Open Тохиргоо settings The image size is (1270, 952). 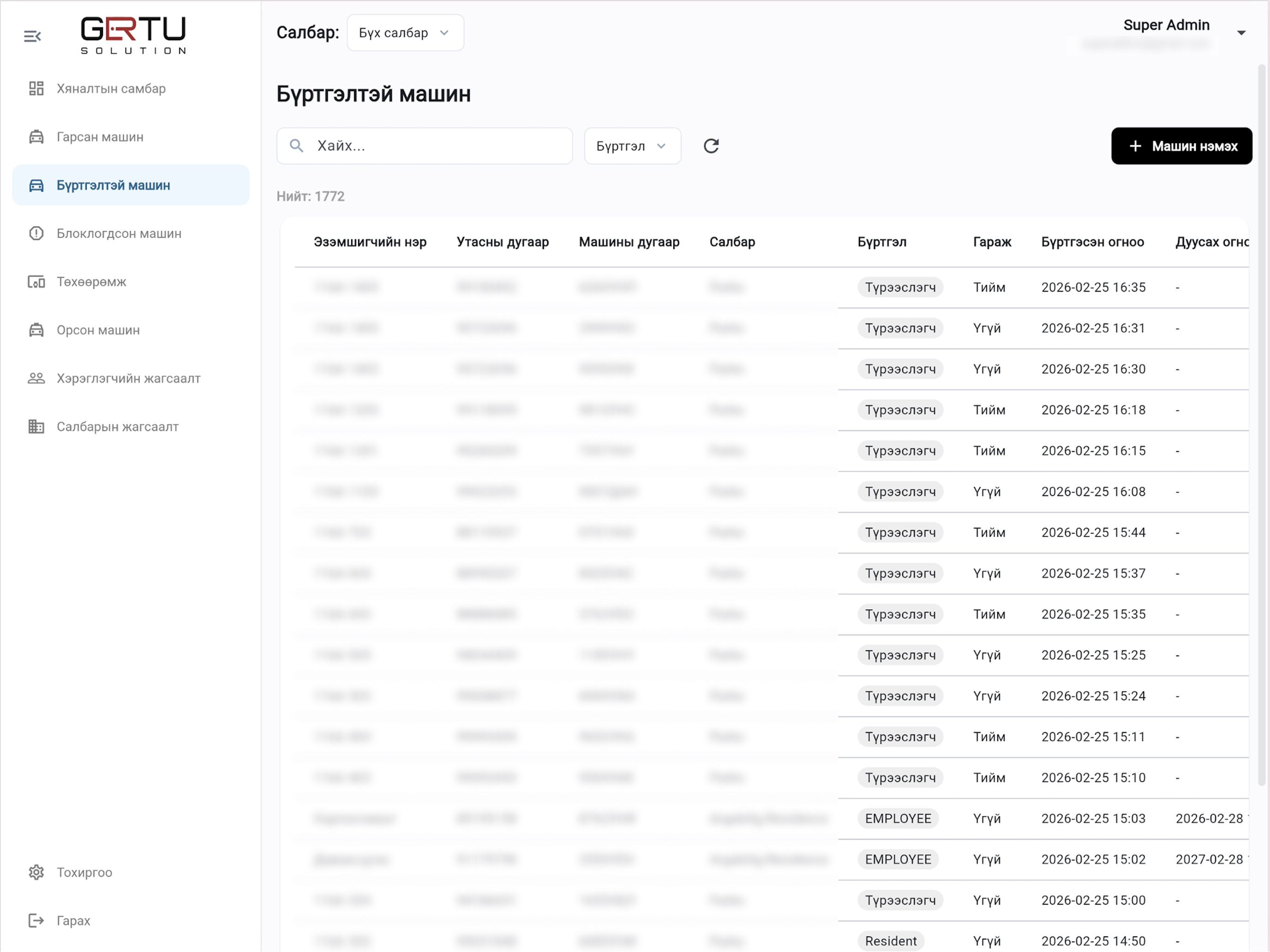131,872
